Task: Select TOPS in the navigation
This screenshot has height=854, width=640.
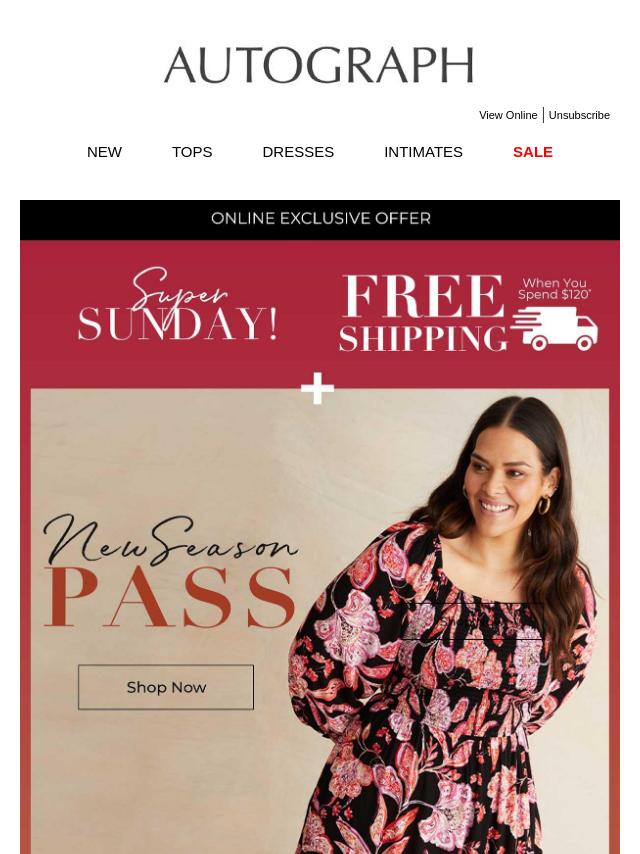Action: click(x=192, y=152)
